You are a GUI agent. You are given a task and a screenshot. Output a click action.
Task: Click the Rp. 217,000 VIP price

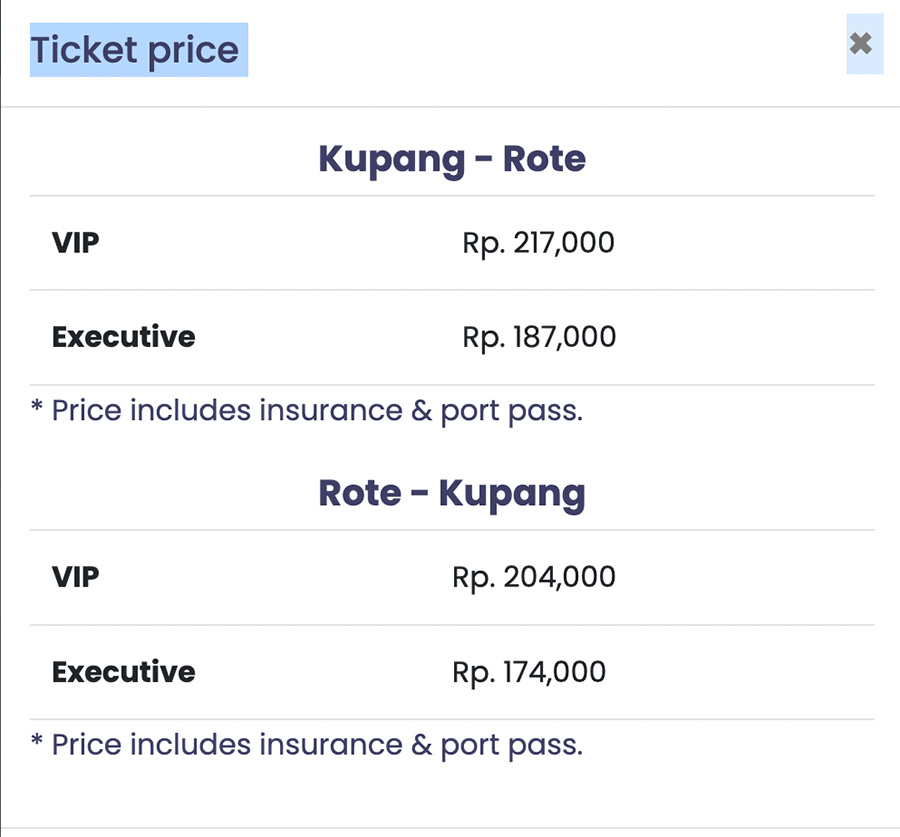[538, 243]
